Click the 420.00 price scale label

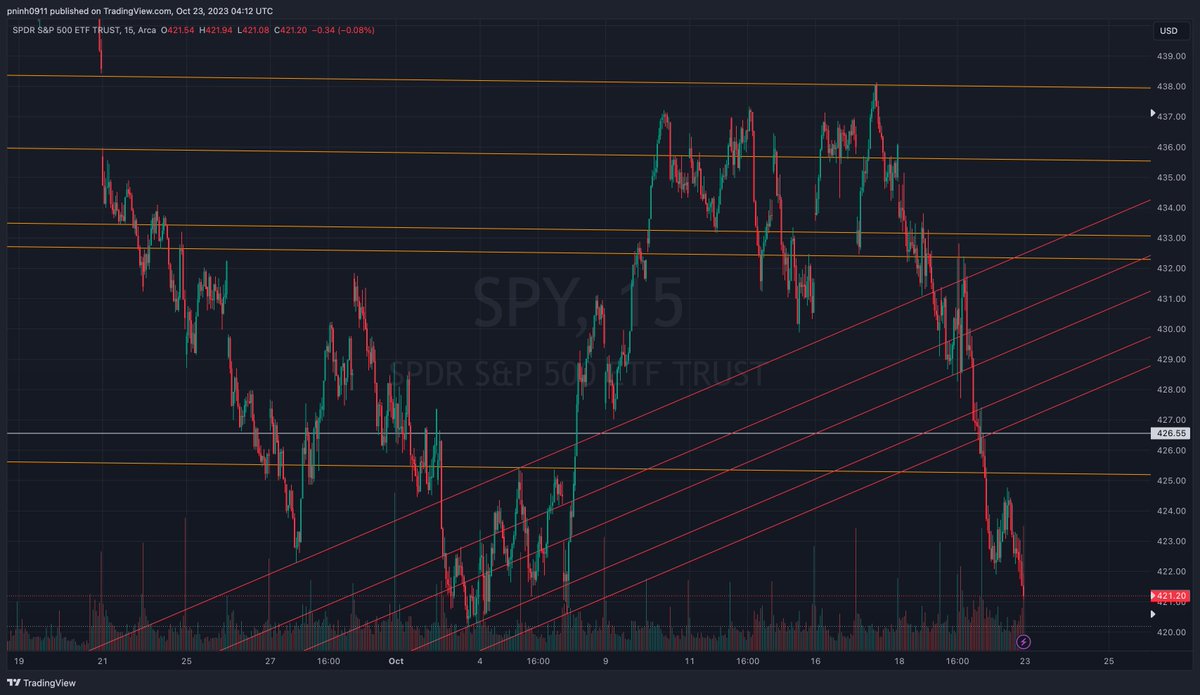[1172, 632]
